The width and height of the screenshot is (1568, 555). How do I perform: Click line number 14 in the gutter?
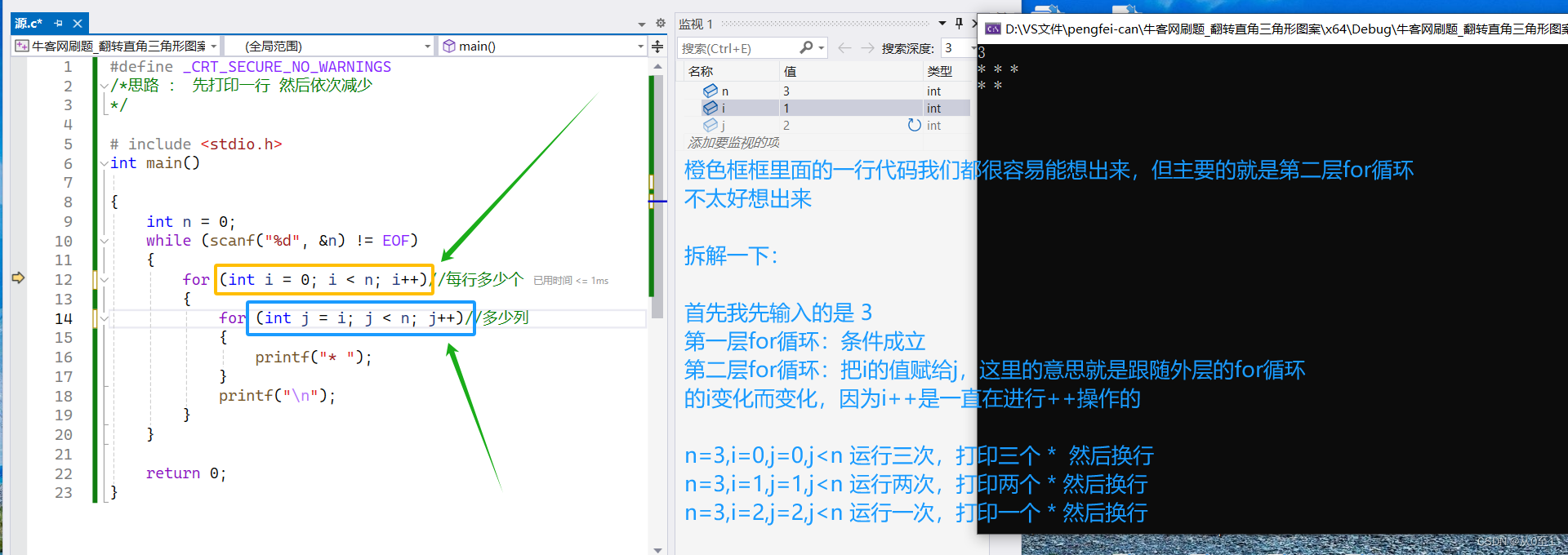(x=64, y=318)
